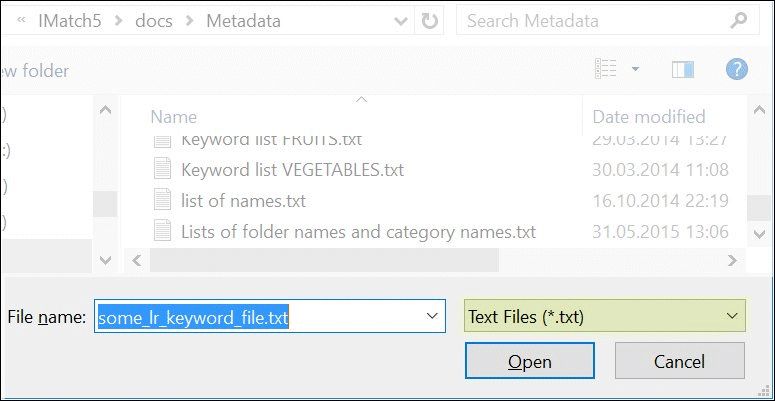Screen dimensions: 775x401
Task: Select file Keyword list FRUITS.txt
Action: [271, 140]
